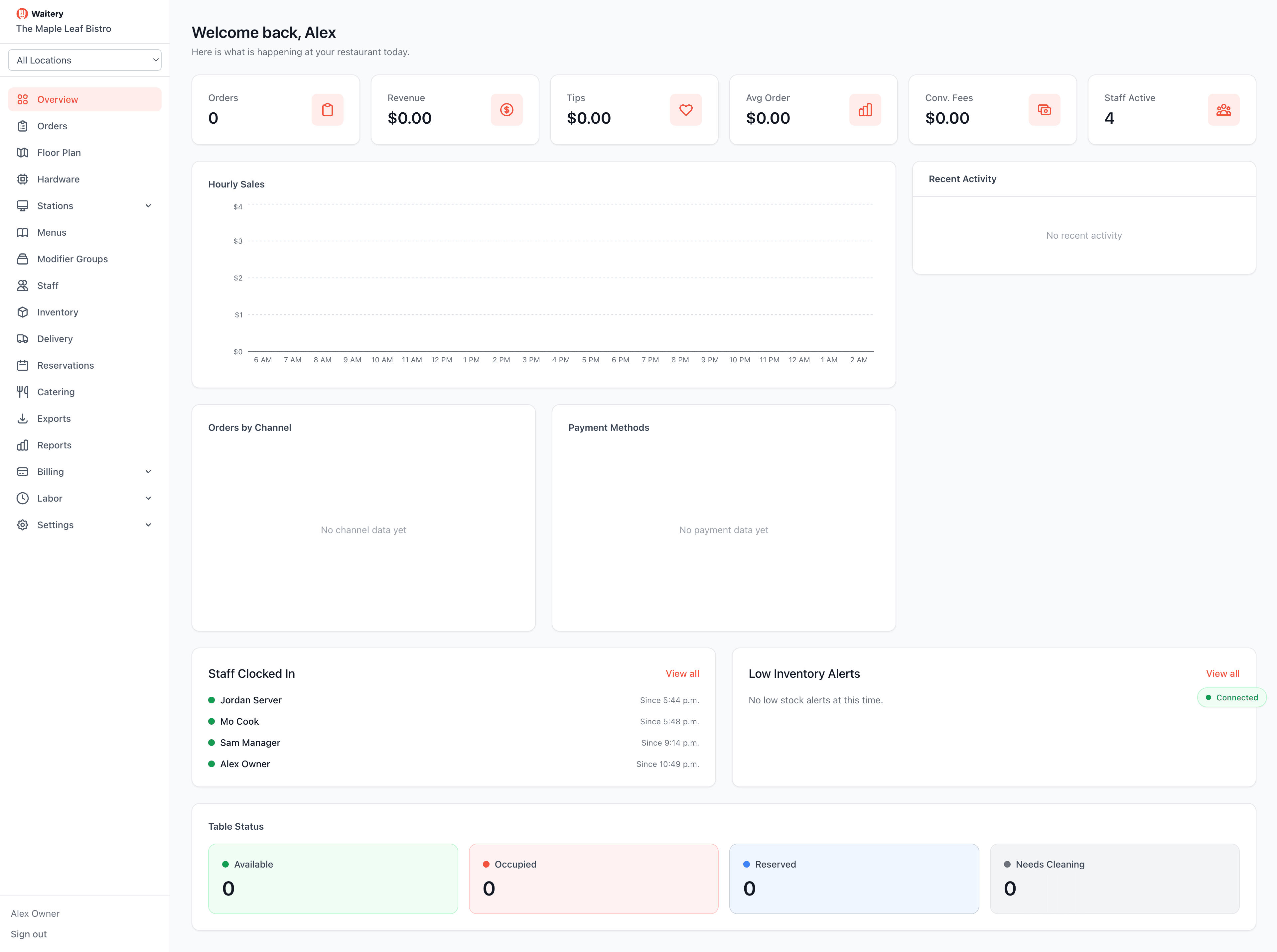1277x952 pixels.
Task: Click the Orders card clipboard icon
Action: pyautogui.click(x=328, y=109)
